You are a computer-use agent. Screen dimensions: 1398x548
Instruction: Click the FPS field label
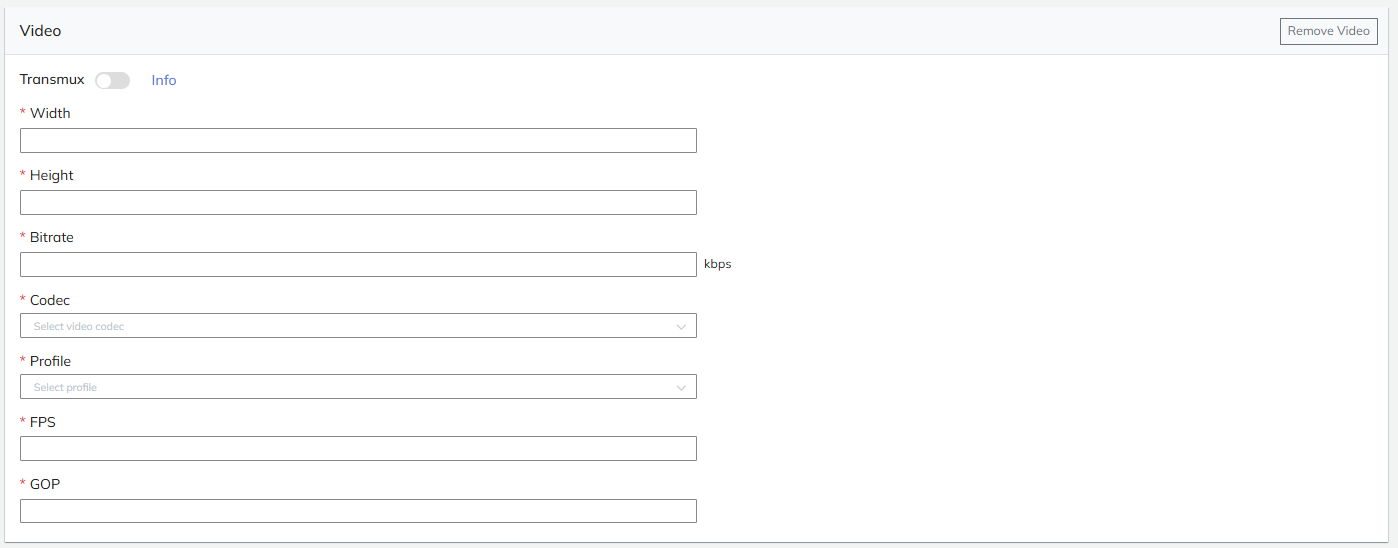click(43, 422)
